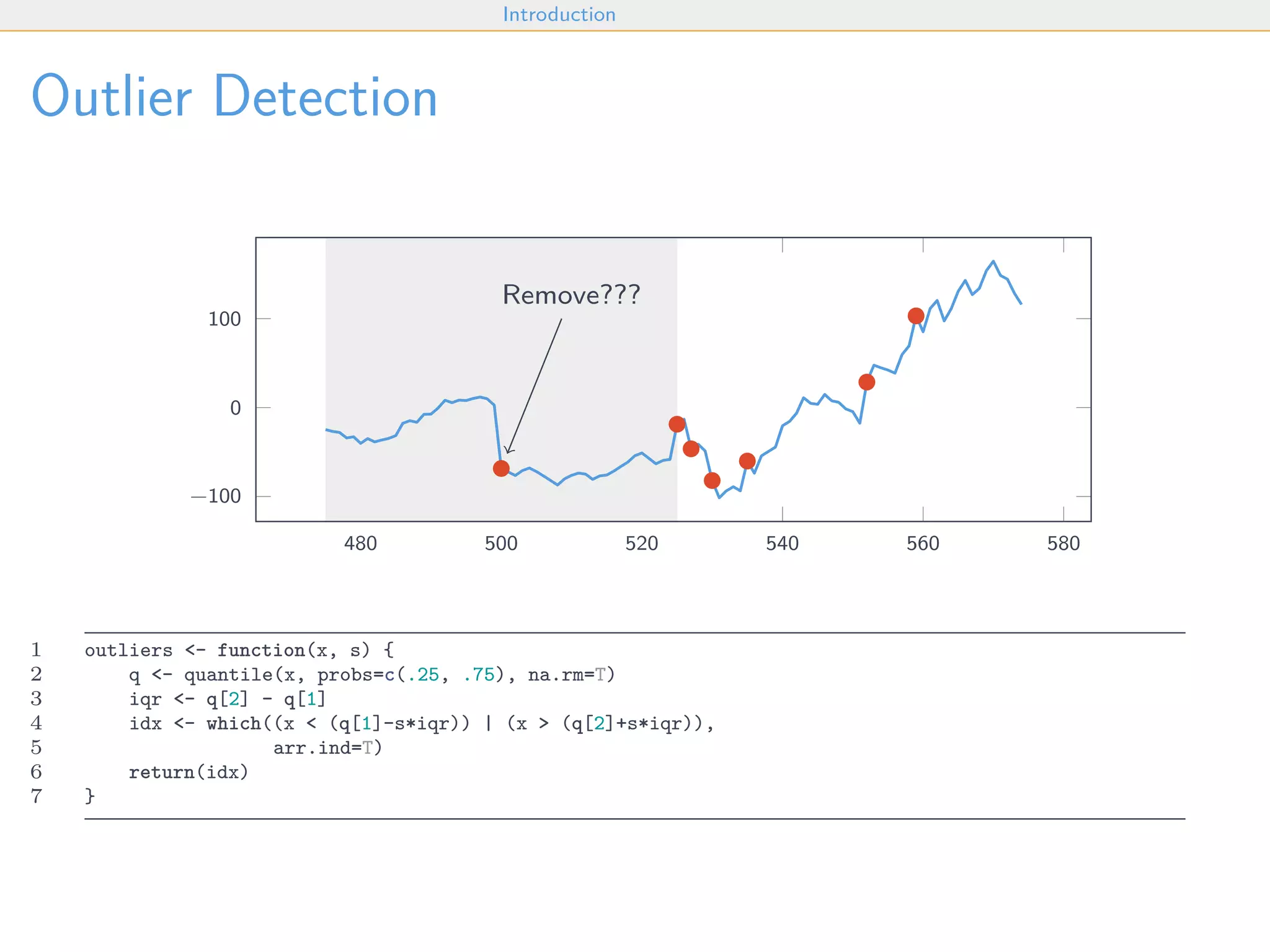This screenshot has height=952, width=1270.
Task: Click the red outlier dot at x = 525
Action: click(x=677, y=425)
